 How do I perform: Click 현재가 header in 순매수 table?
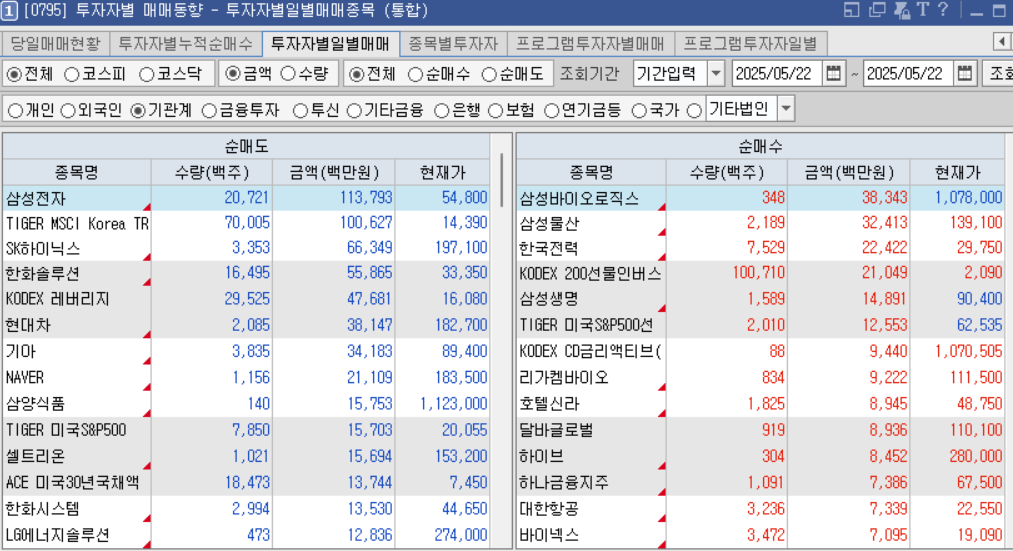point(958,172)
